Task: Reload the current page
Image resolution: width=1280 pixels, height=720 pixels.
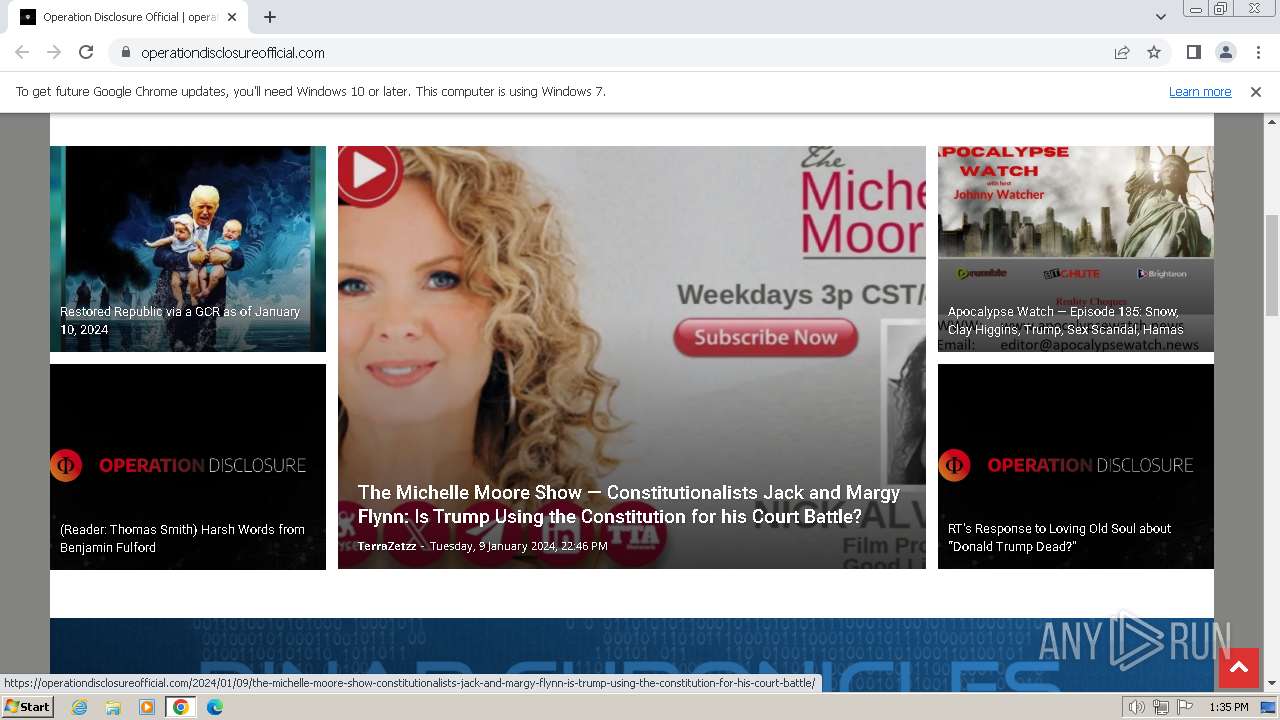Action: (x=86, y=52)
